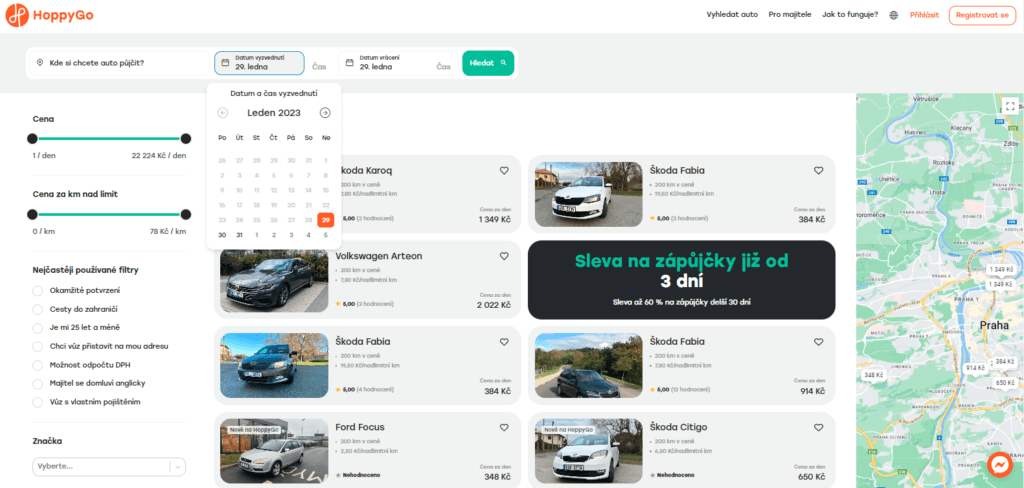Toggle map fullscreen view
The width and height of the screenshot is (1024, 488).
click(x=1010, y=106)
